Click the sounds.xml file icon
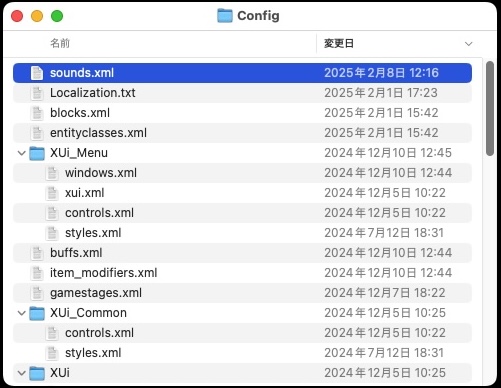Image resolution: width=501 pixels, height=388 pixels. tap(37, 73)
